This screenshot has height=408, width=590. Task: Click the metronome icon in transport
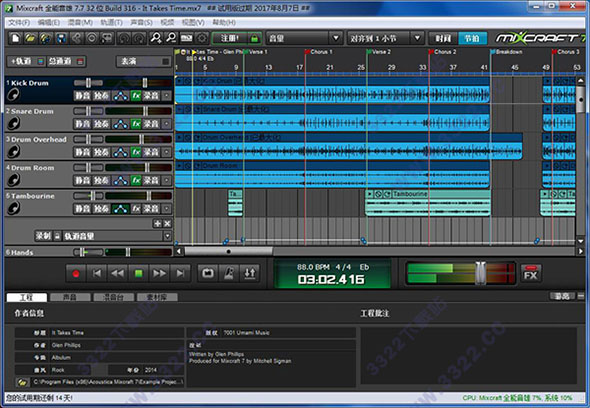[x=229, y=273]
